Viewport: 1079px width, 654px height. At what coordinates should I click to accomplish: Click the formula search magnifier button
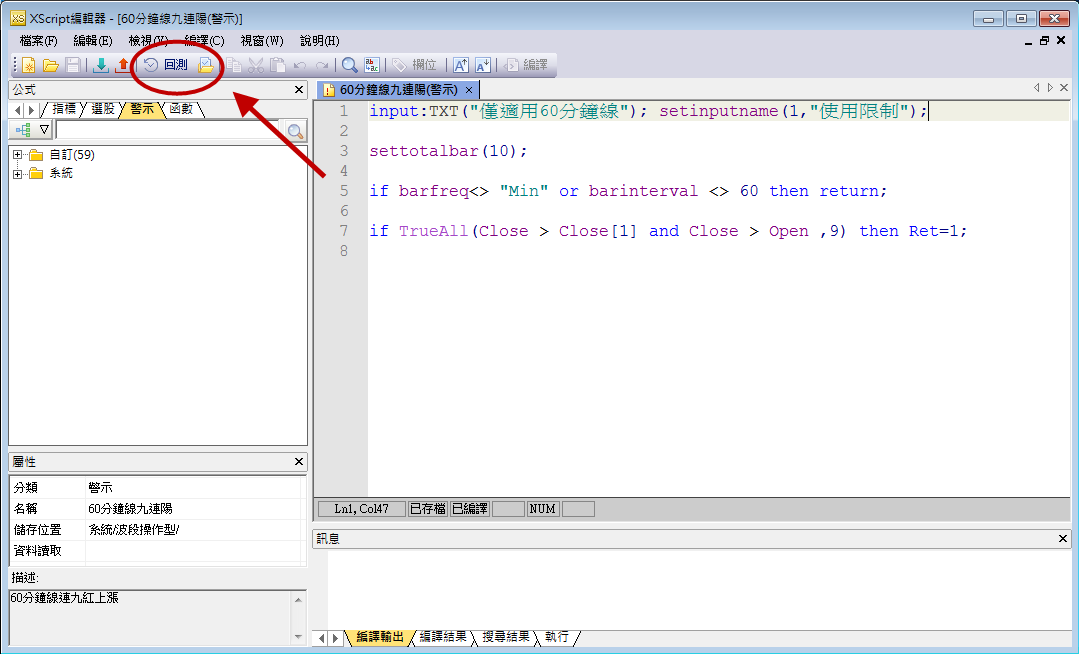[295, 131]
